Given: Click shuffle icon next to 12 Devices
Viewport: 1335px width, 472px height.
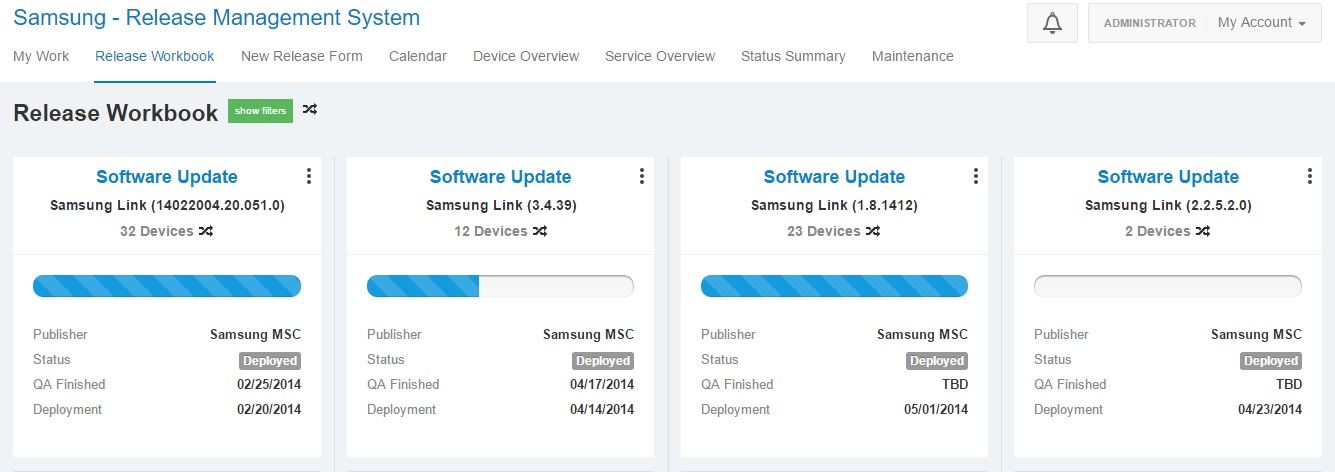Looking at the screenshot, I should (539, 231).
